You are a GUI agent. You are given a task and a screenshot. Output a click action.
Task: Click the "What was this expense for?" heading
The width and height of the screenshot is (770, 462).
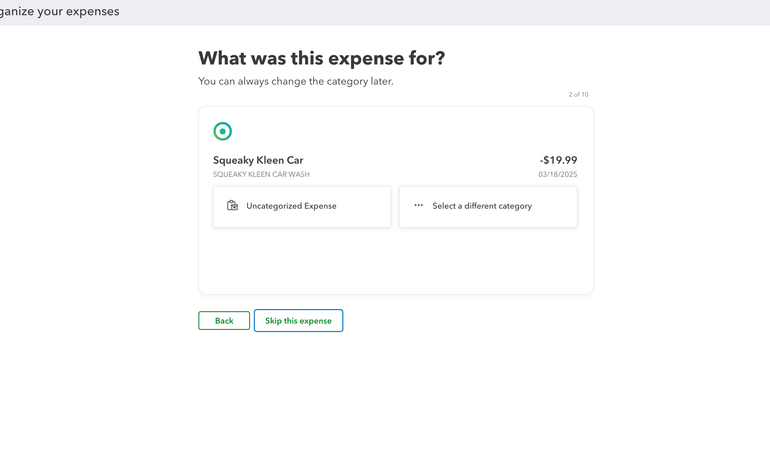tap(321, 58)
